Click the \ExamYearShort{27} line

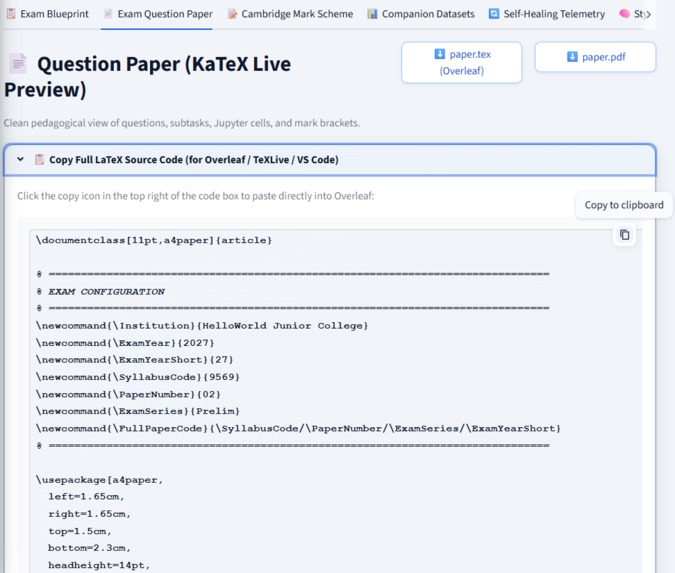[x=135, y=359]
